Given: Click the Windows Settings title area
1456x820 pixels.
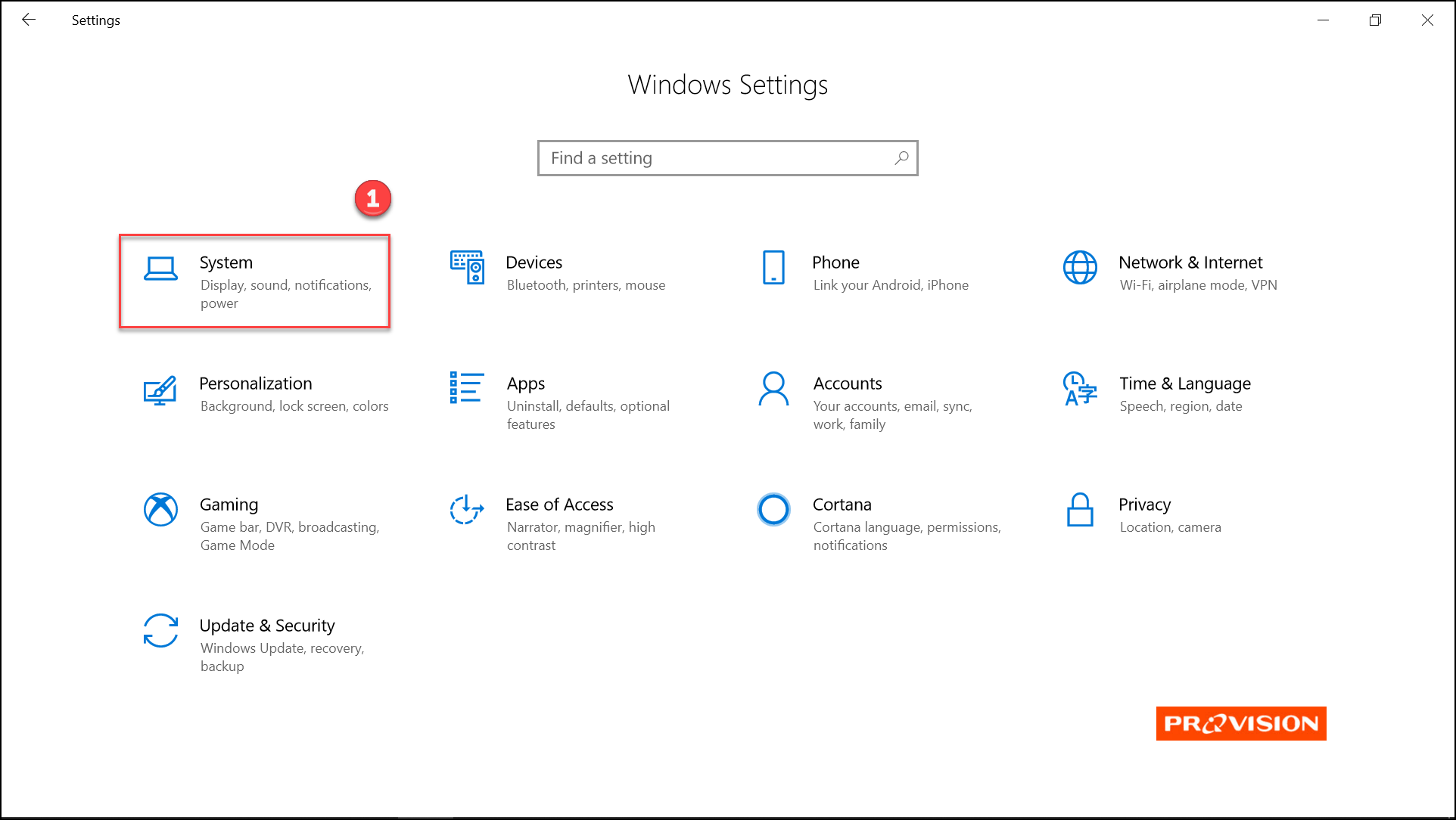Looking at the screenshot, I should pyautogui.click(x=728, y=84).
